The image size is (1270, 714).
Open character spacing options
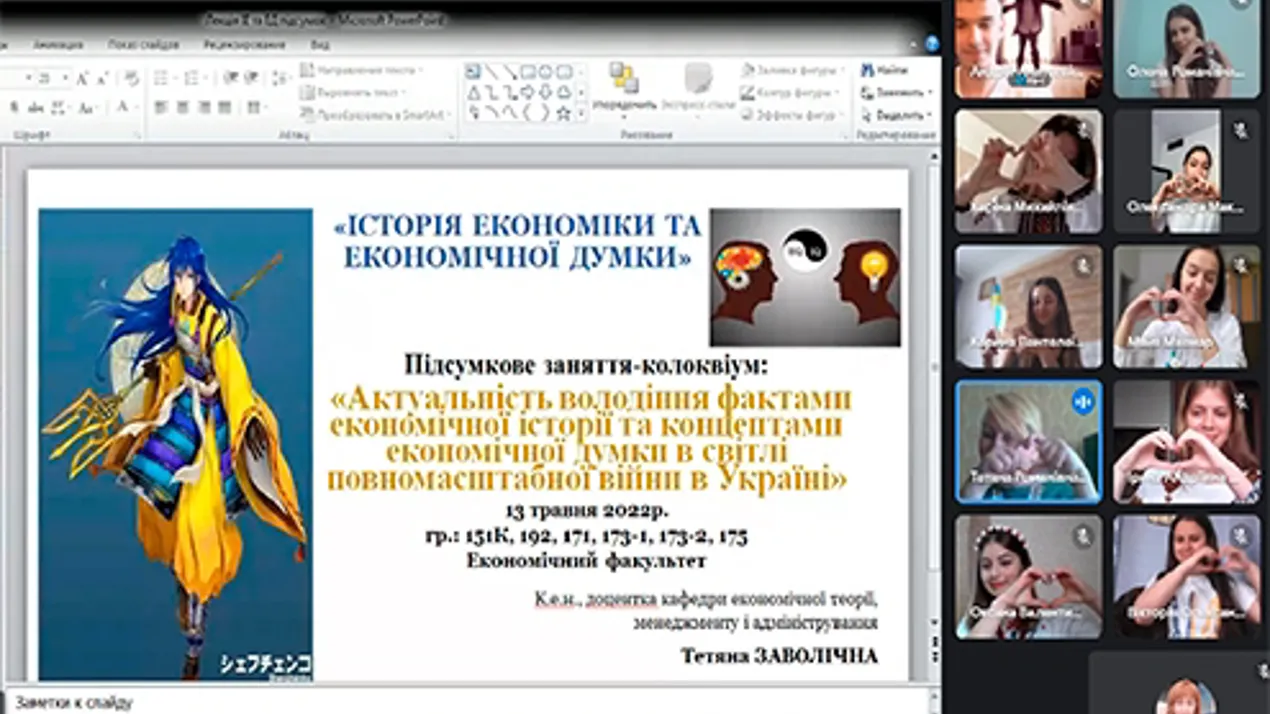[61, 107]
